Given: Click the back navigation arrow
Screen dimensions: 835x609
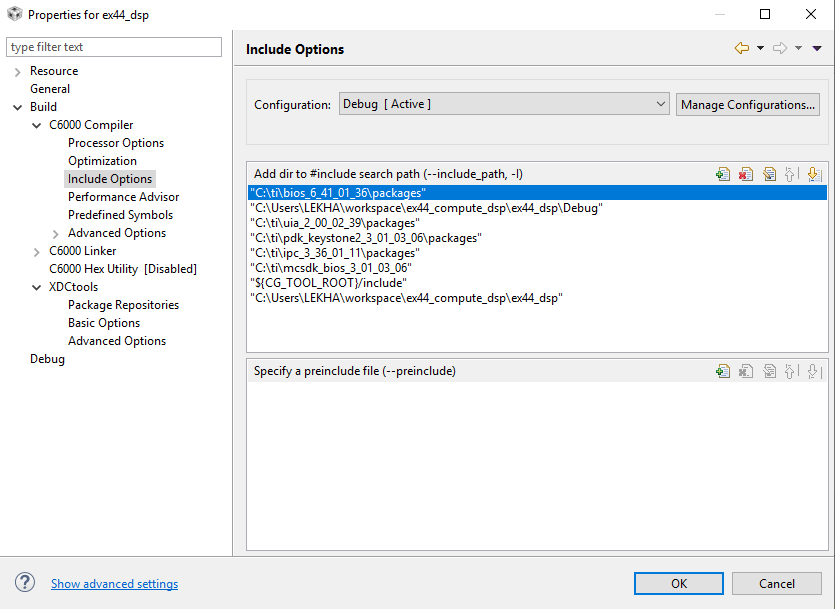Looking at the screenshot, I should (741, 48).
